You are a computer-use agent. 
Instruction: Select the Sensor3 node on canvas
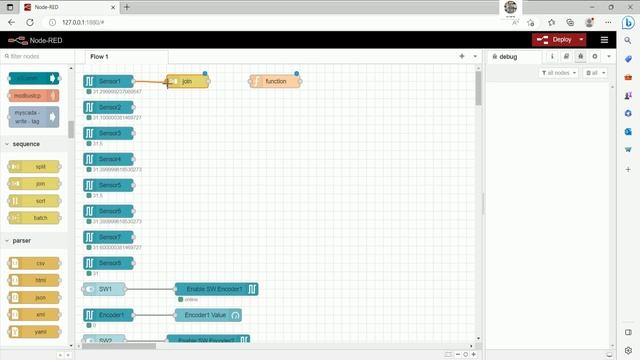109,133
